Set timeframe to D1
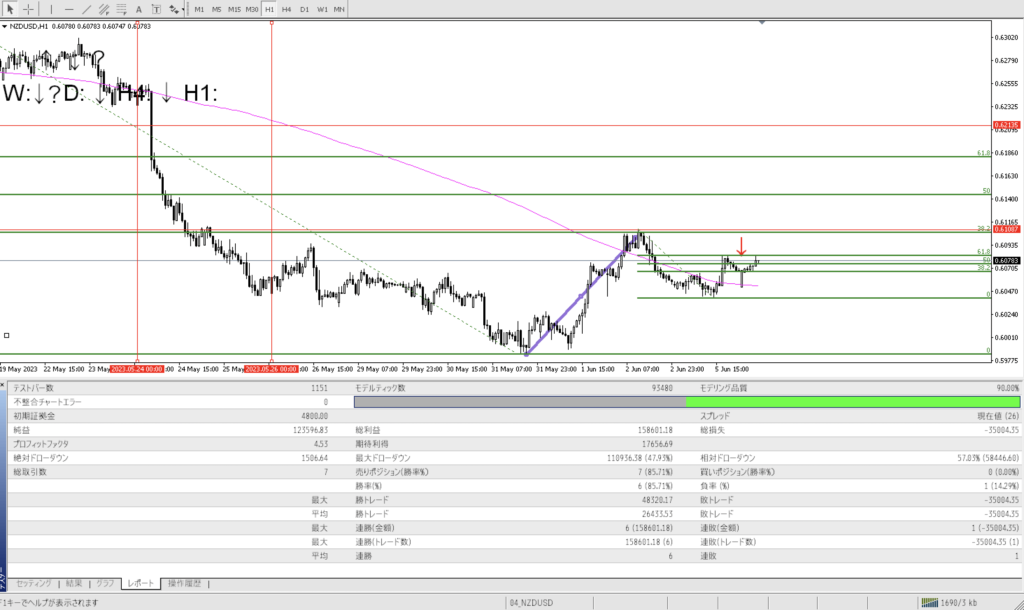 tap(304, 9)
